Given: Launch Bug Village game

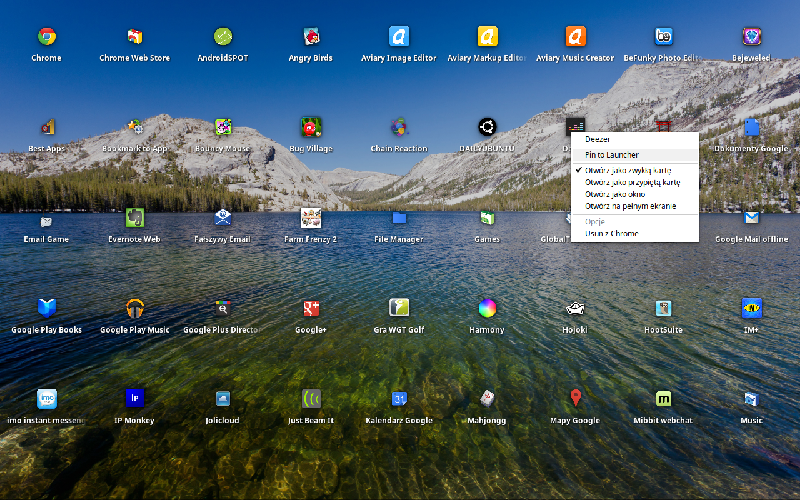Looking at the screenshot, I should point(311,127).
